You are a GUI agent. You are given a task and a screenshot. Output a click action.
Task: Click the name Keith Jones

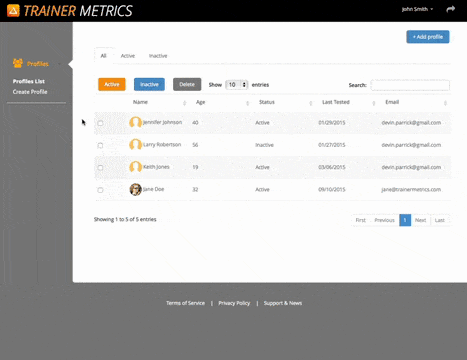coord(156,167)
